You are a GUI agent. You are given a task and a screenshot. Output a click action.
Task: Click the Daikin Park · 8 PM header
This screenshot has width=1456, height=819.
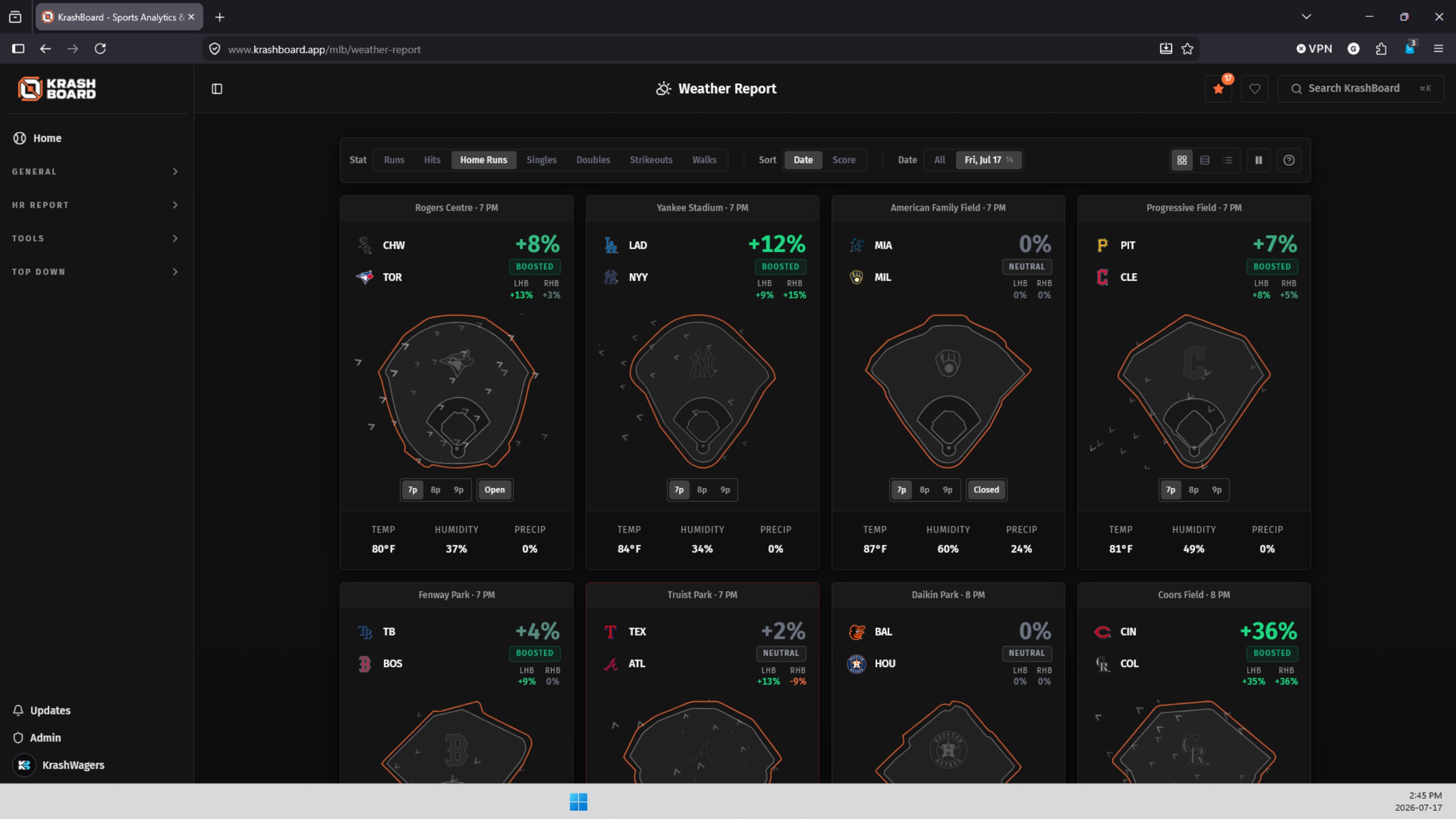[948, 595]
